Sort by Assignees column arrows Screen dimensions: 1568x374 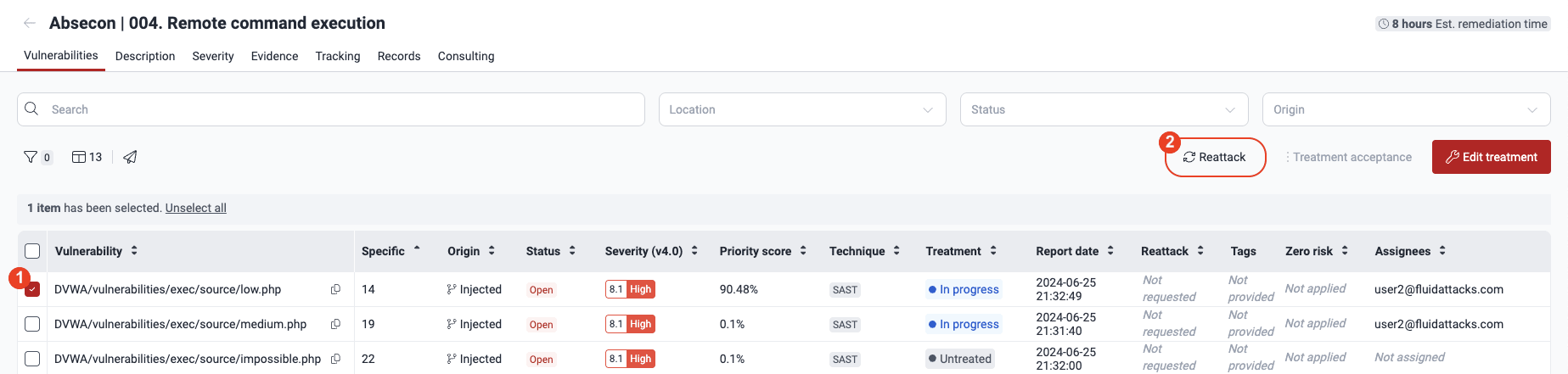pos(1442,251)
